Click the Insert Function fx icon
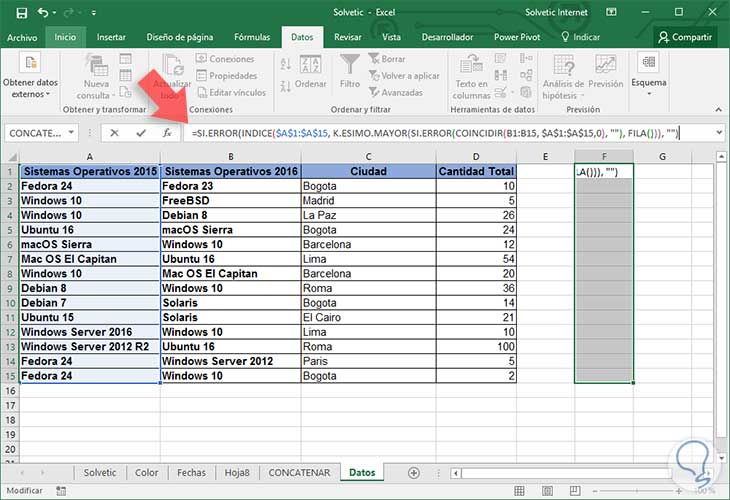Image resolution: width=730 pixels, height=500 pixels. 167,133
